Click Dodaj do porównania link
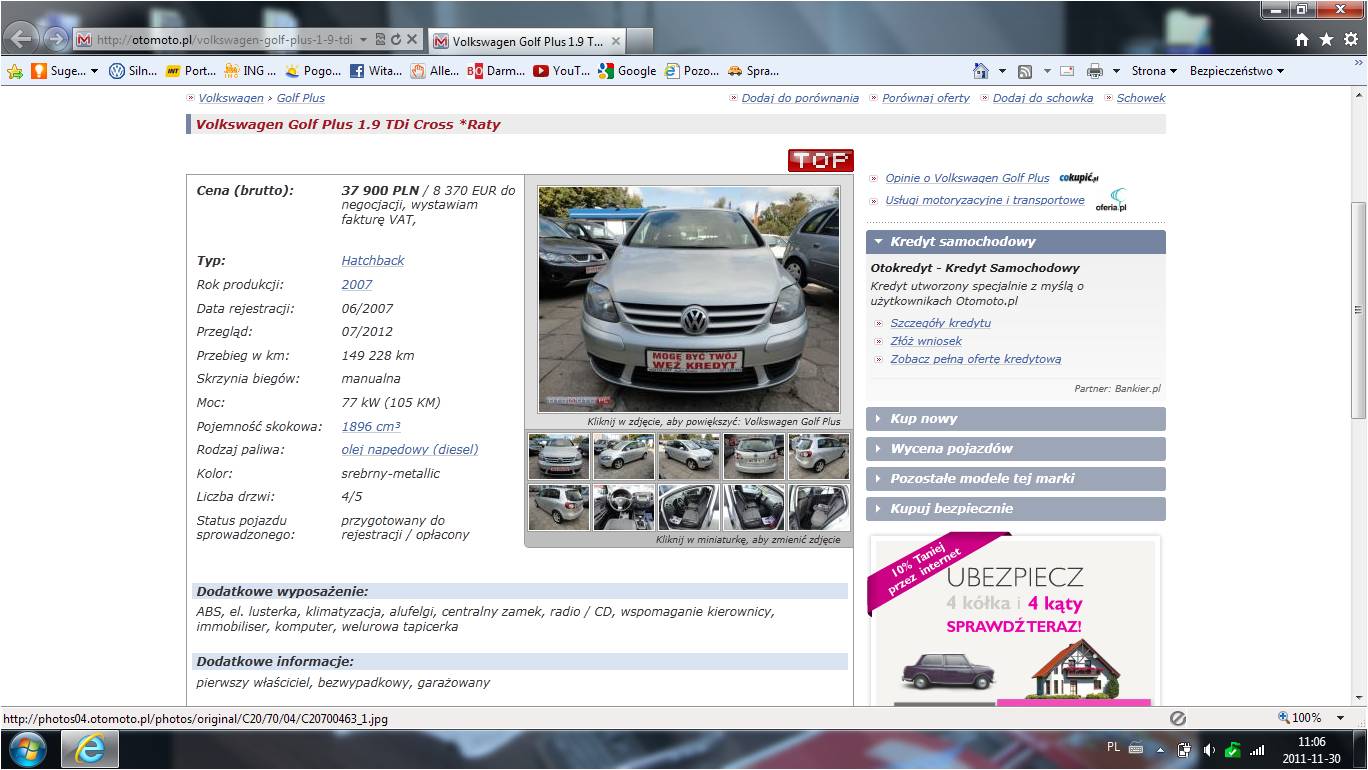 (x=800, y=98)
